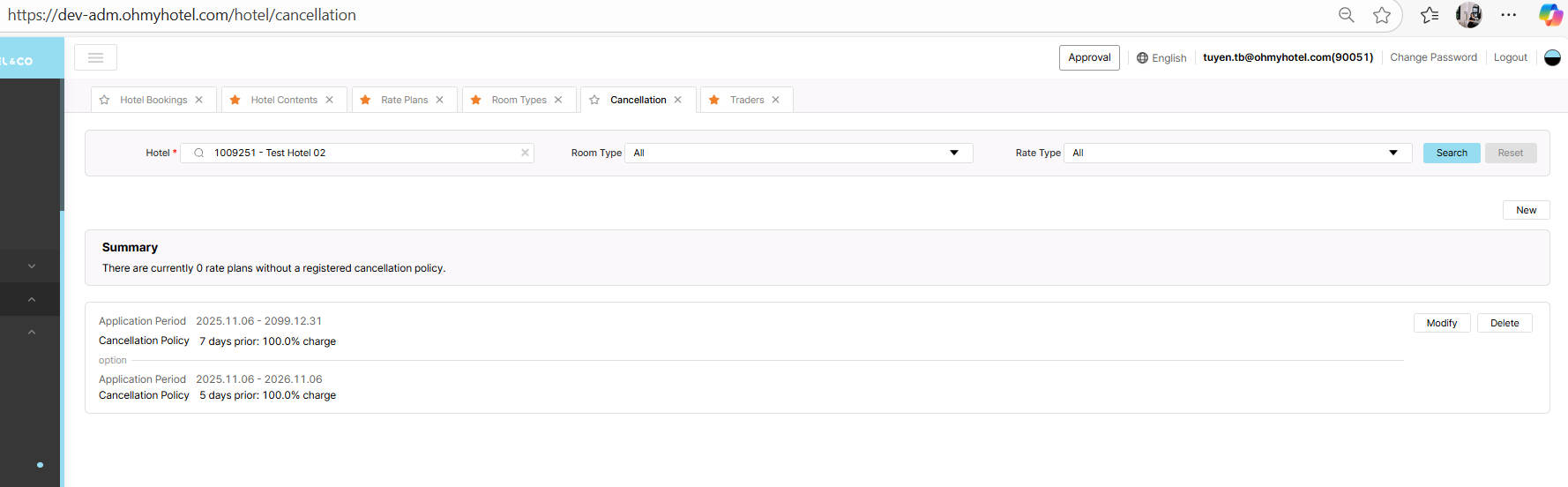
Task: Close the Traders tab
Action: [x=776, y=100]
